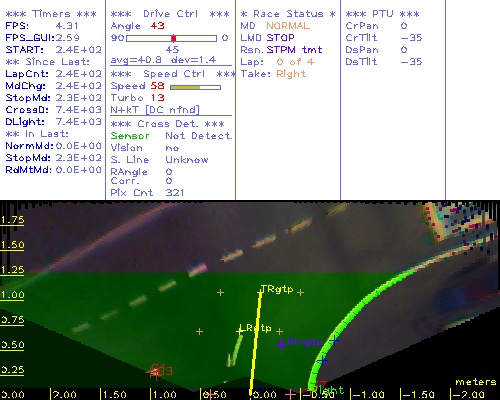Select the NORMAL mode status text
Viewport: 500px width, 400px height.
pos(288,26)
